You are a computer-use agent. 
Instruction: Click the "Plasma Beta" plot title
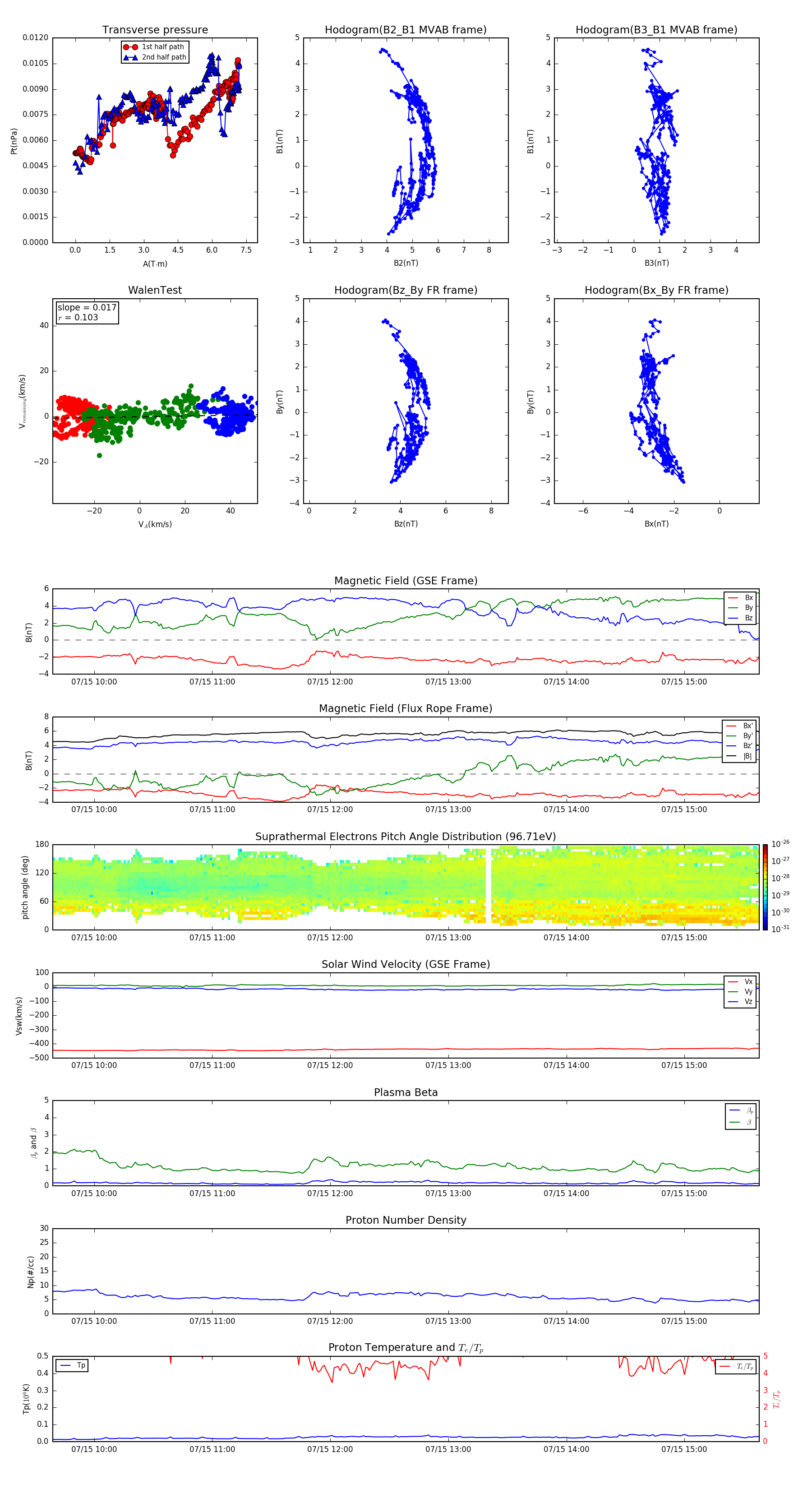click(x=406, y=1092)
